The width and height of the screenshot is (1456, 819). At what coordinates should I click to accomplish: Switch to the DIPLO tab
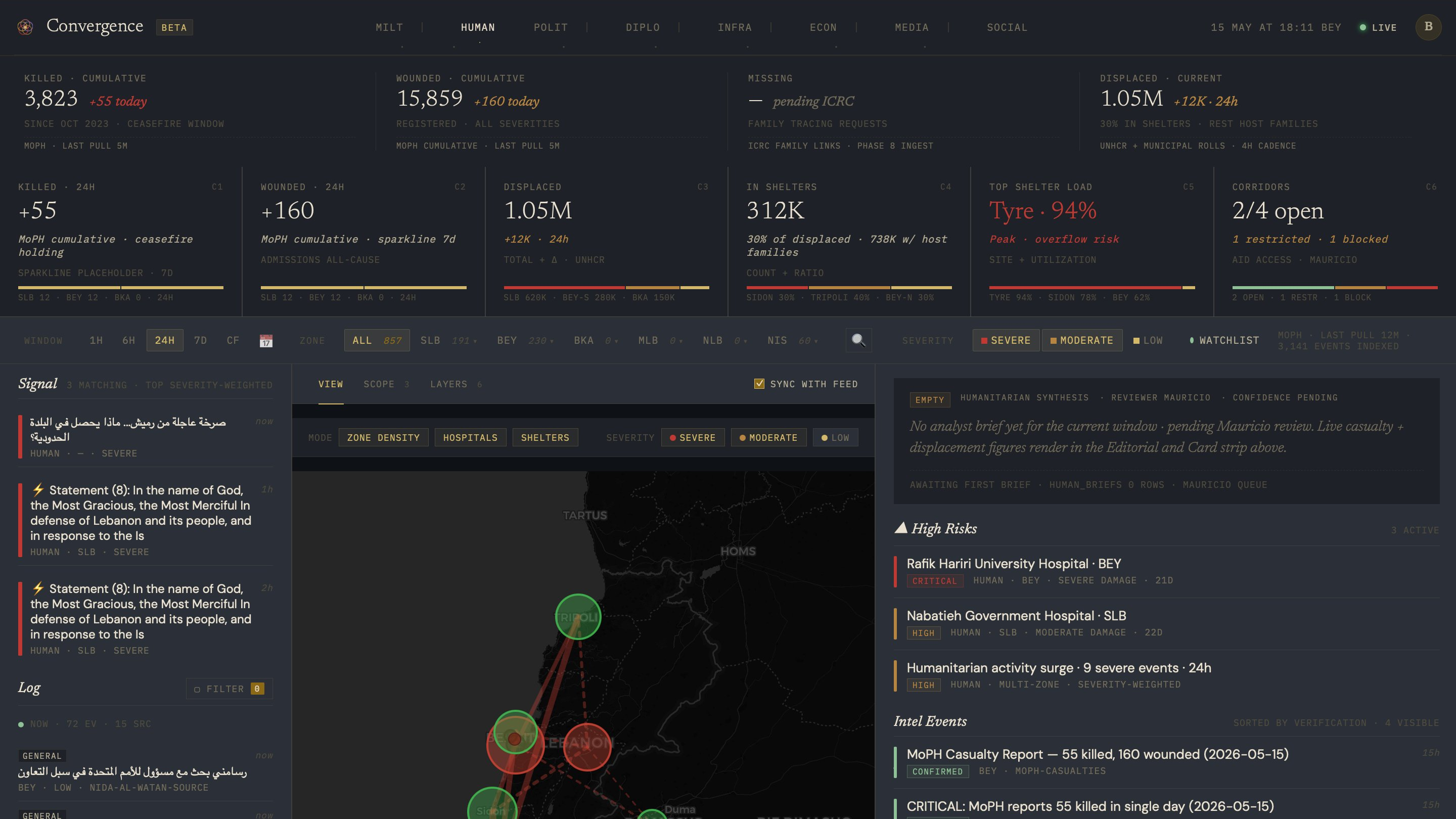(x=643, y=27)
